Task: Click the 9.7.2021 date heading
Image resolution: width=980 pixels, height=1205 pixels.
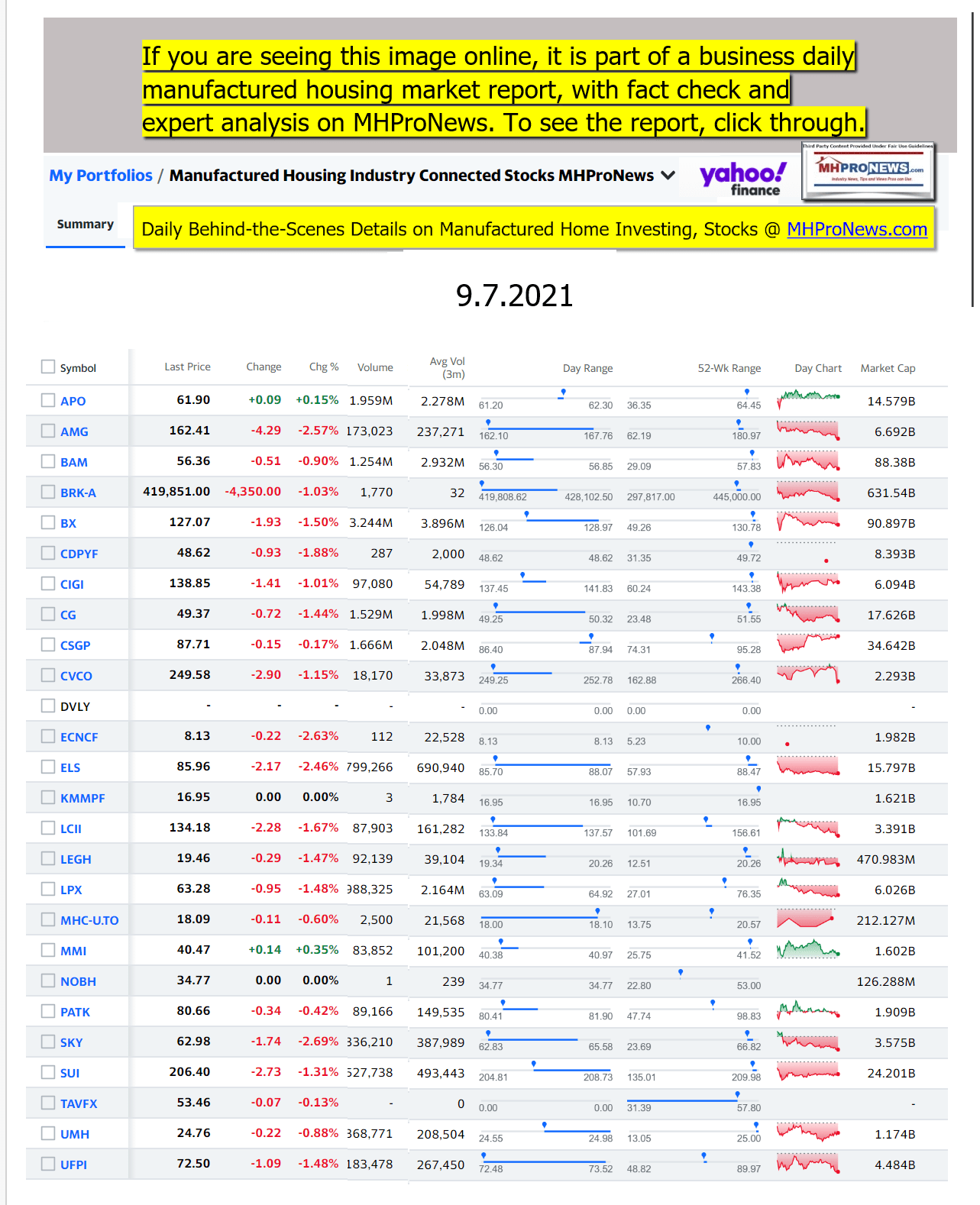Action: 514,296
